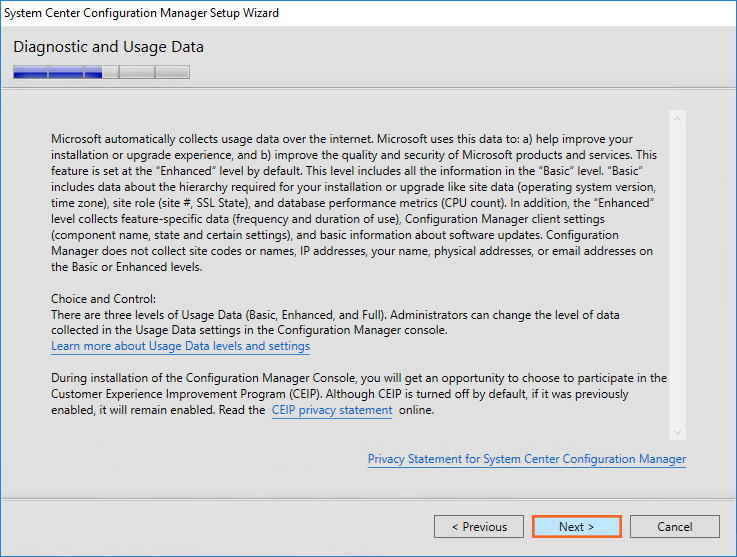
Task: Cancel the Configuration Manager setup wizard
Action: (674, 526)
